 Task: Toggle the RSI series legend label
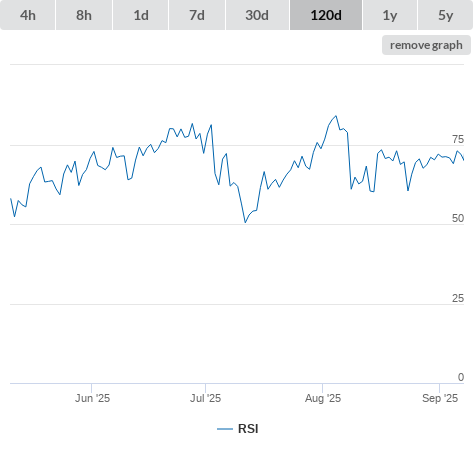pos(248,429)
